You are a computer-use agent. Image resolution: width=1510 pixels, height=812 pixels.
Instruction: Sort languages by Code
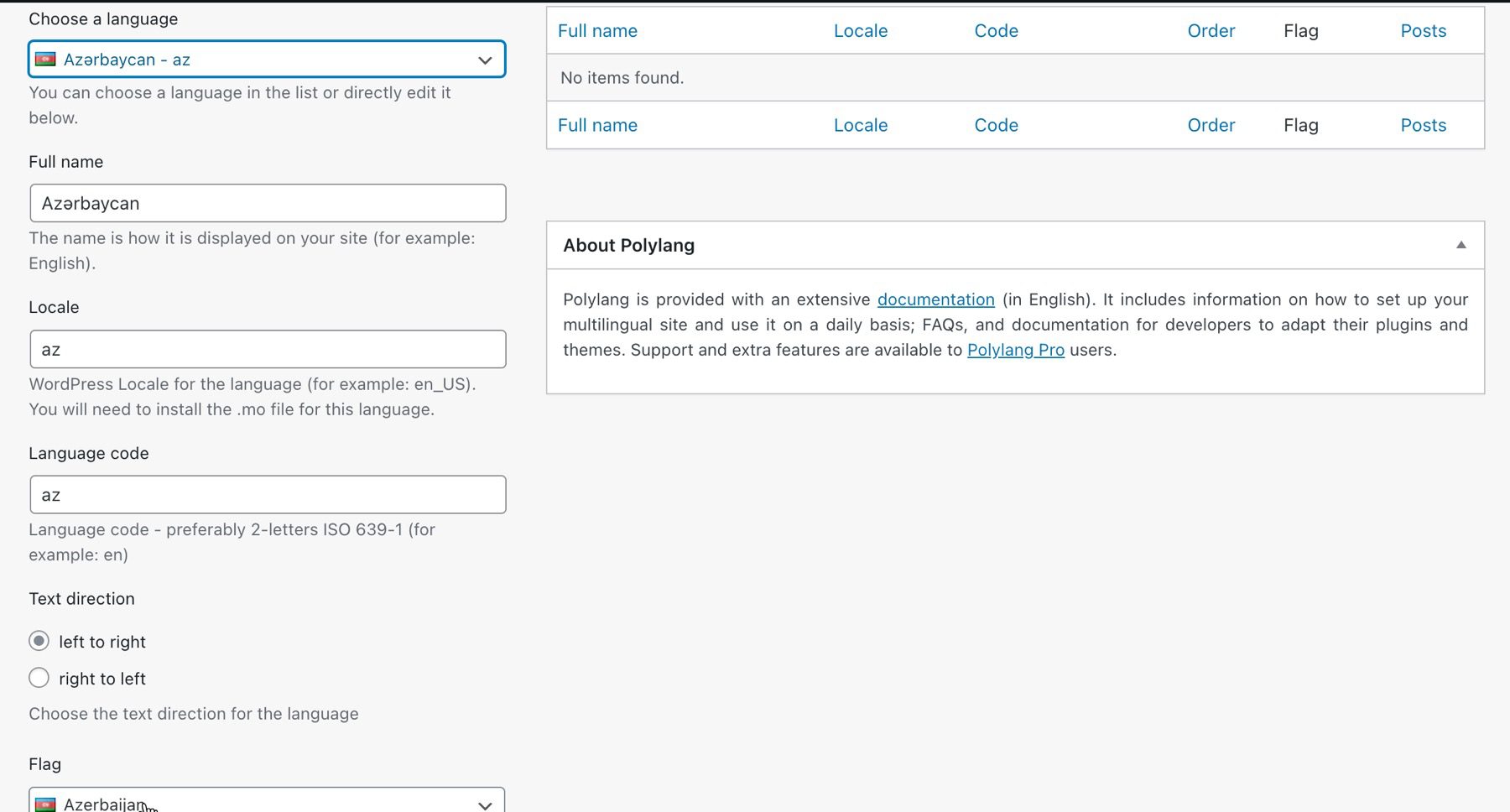pyautogui.click(x=995, y=30)
